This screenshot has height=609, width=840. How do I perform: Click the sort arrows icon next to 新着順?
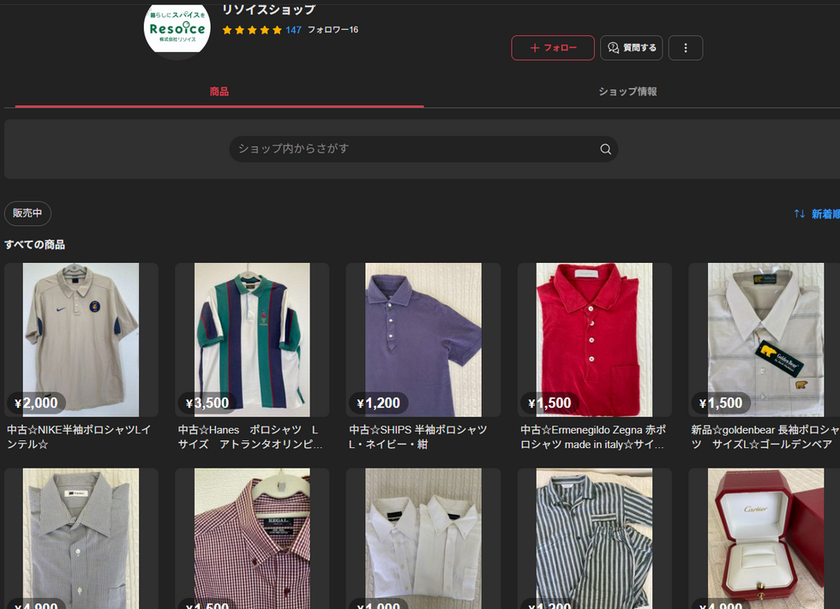point(799,214)
